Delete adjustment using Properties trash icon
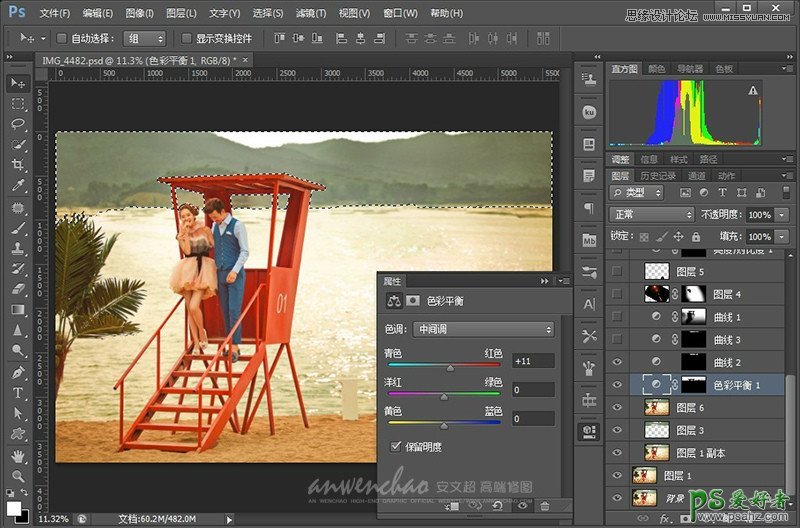Image resolution: width=800 pixels, height=528 pixels. [x=545, y=507]
